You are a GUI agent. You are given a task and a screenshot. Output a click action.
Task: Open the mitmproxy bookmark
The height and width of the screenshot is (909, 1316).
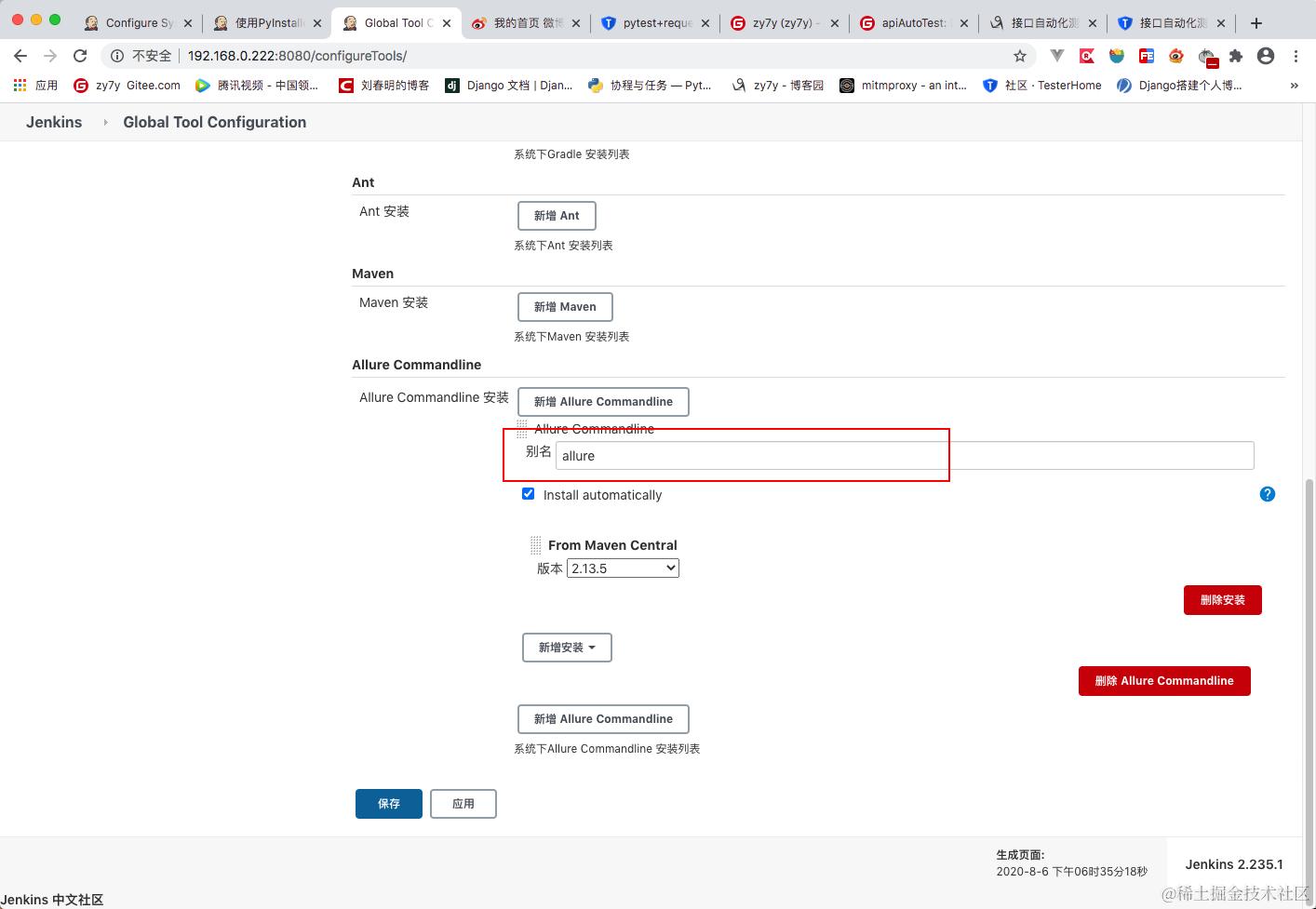(x=904, y=85)
